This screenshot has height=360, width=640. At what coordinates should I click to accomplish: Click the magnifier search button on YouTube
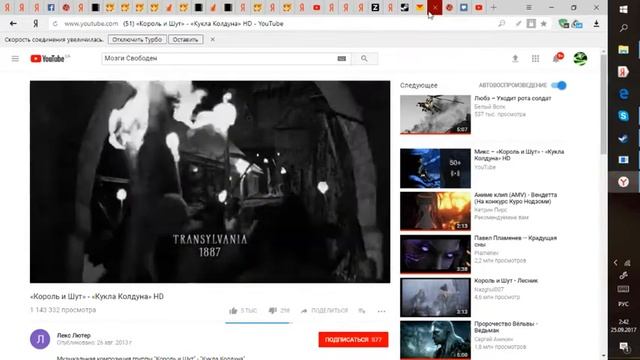tap(364, 59)
